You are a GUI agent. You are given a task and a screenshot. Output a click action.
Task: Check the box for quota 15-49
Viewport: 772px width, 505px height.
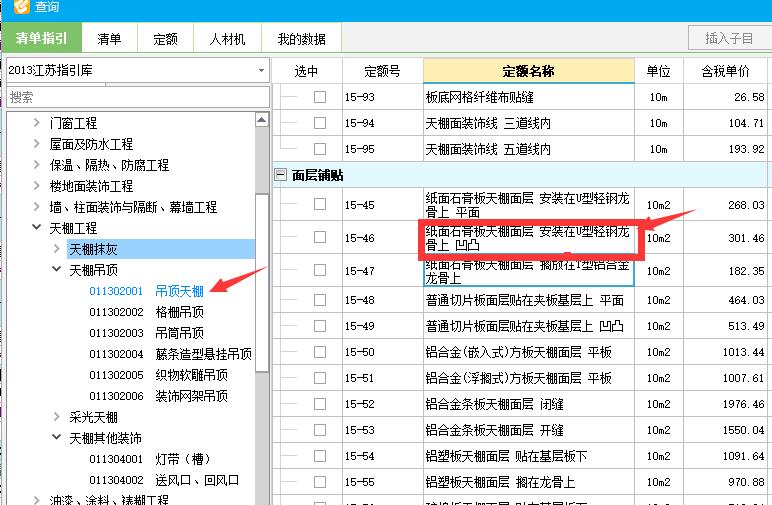[320, 326]
